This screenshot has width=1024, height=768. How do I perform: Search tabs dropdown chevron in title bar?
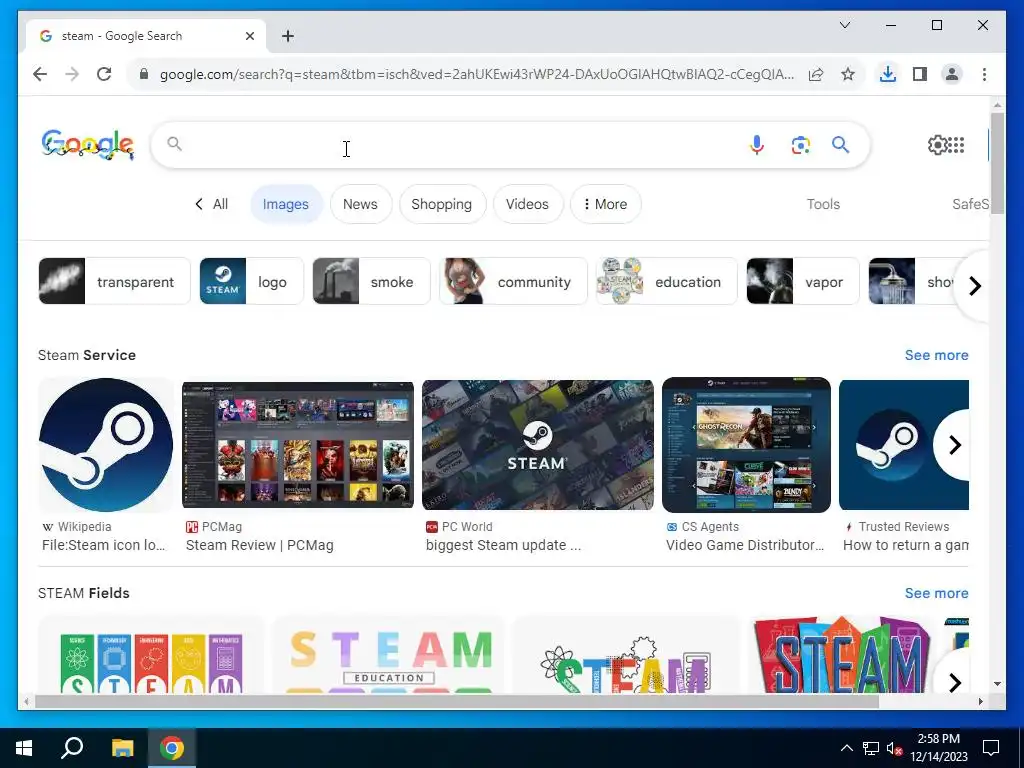tap(844, 25)
